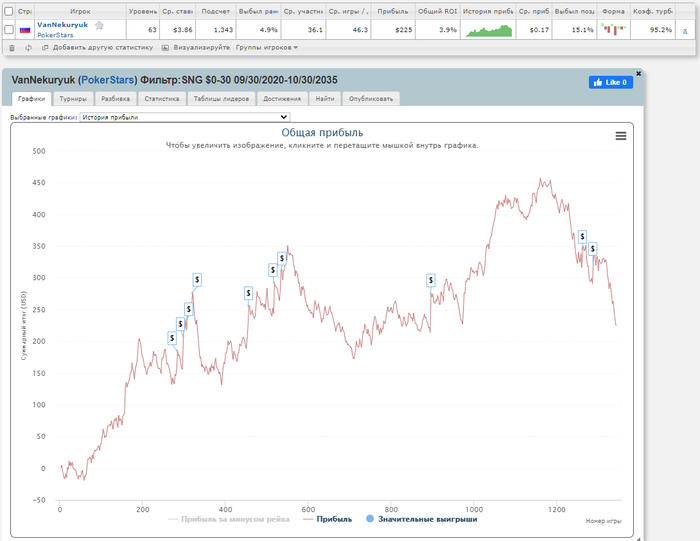Open the Достижения tab
Screen dimensions: 700x541
coord(282,99)
